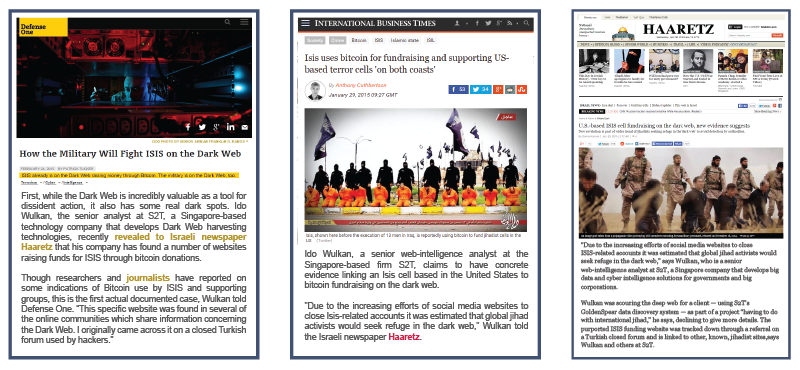The width and height of the screenshot is (800, 370).
Task: Click the orange Search button on Haaretz
Action: coord(777,36)
